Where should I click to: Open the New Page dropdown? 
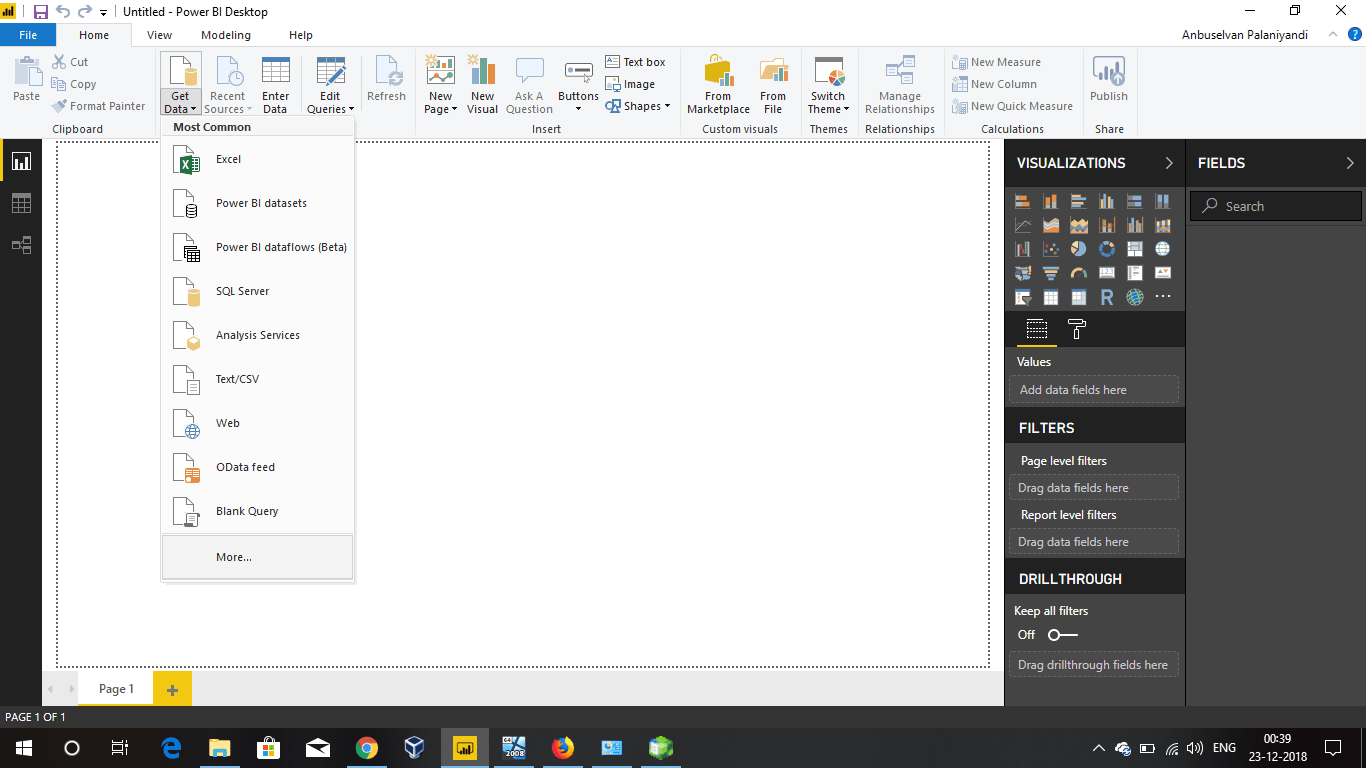click(x=440, y=103)
